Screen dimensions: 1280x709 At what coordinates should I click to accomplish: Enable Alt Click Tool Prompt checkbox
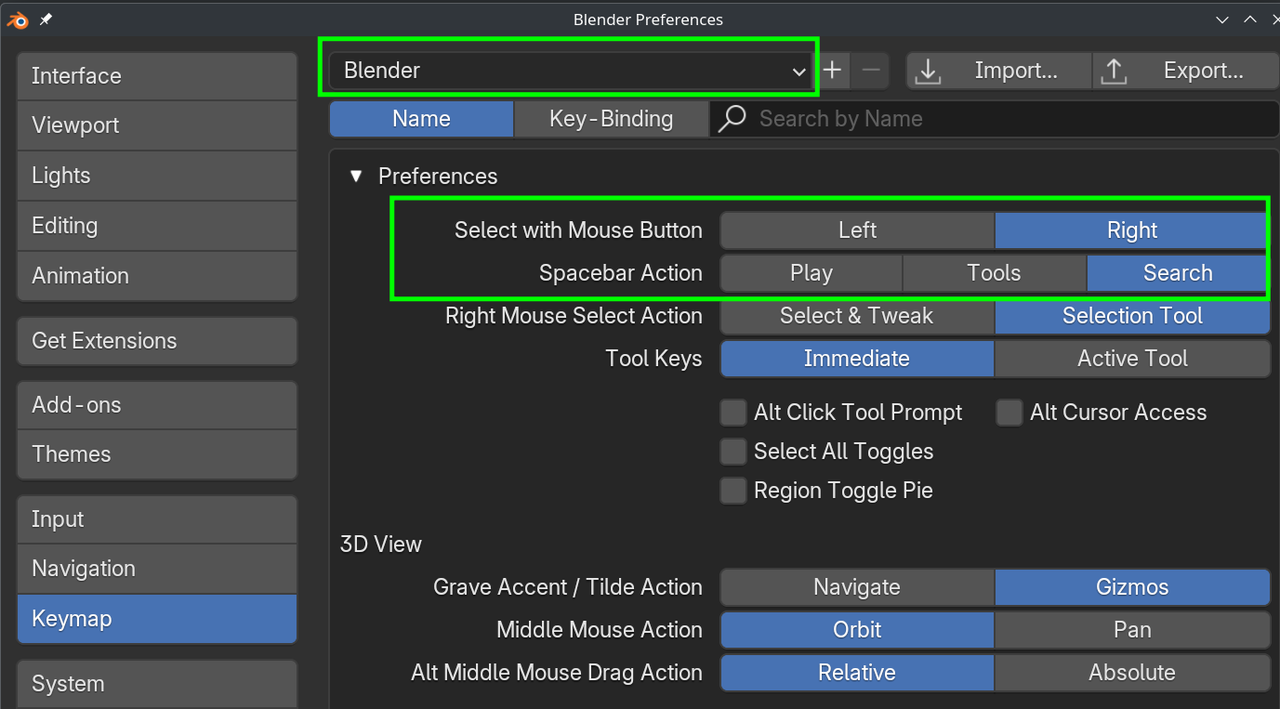point(734,413)
